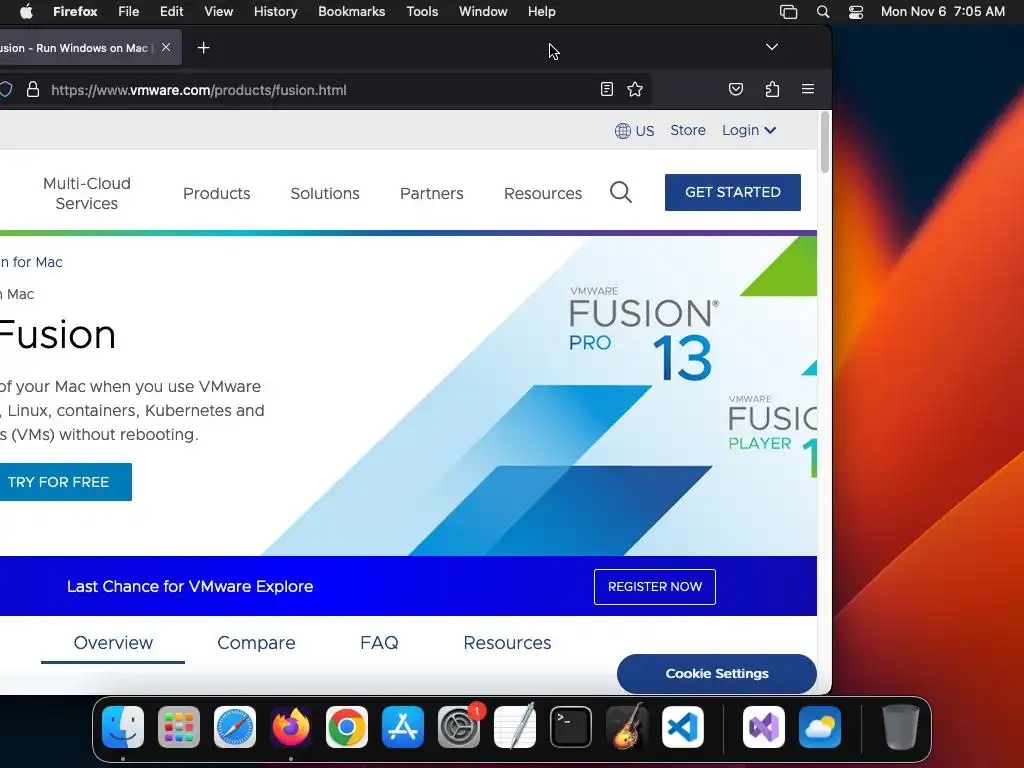Open Spotlight search in the menu bar

[x=823, y=12]
